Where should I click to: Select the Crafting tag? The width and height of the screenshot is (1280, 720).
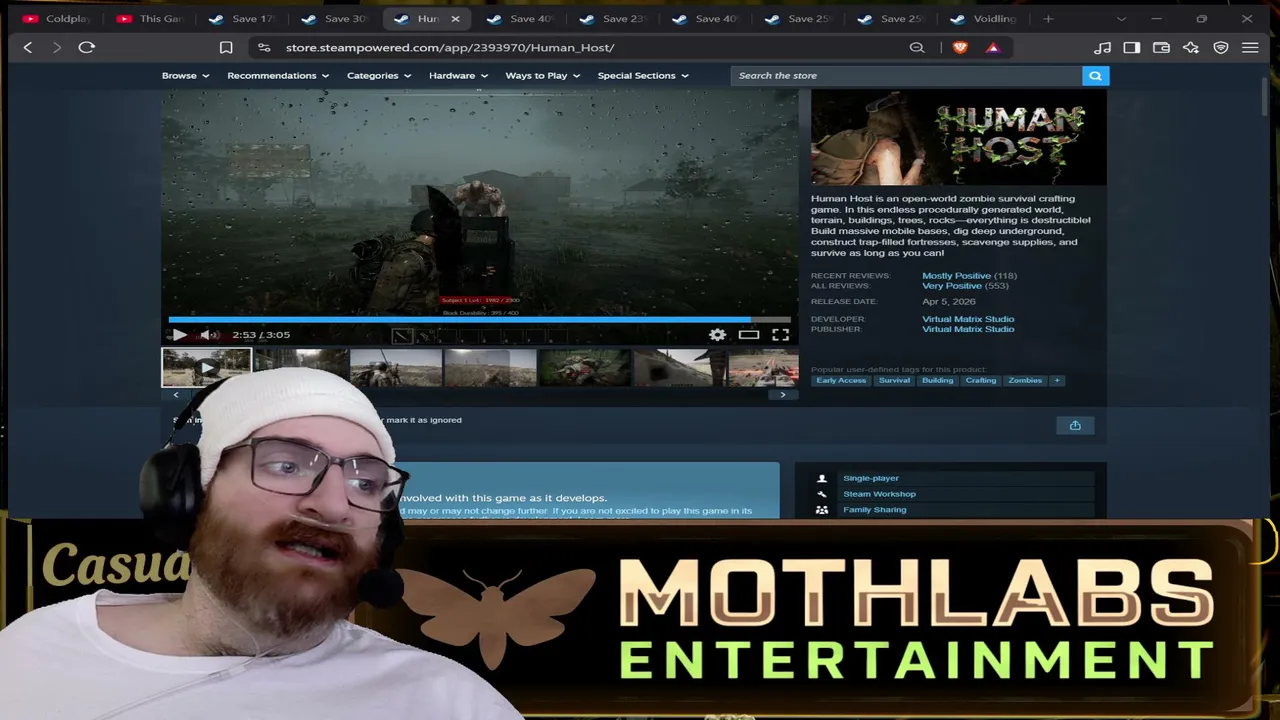point(981,380)
